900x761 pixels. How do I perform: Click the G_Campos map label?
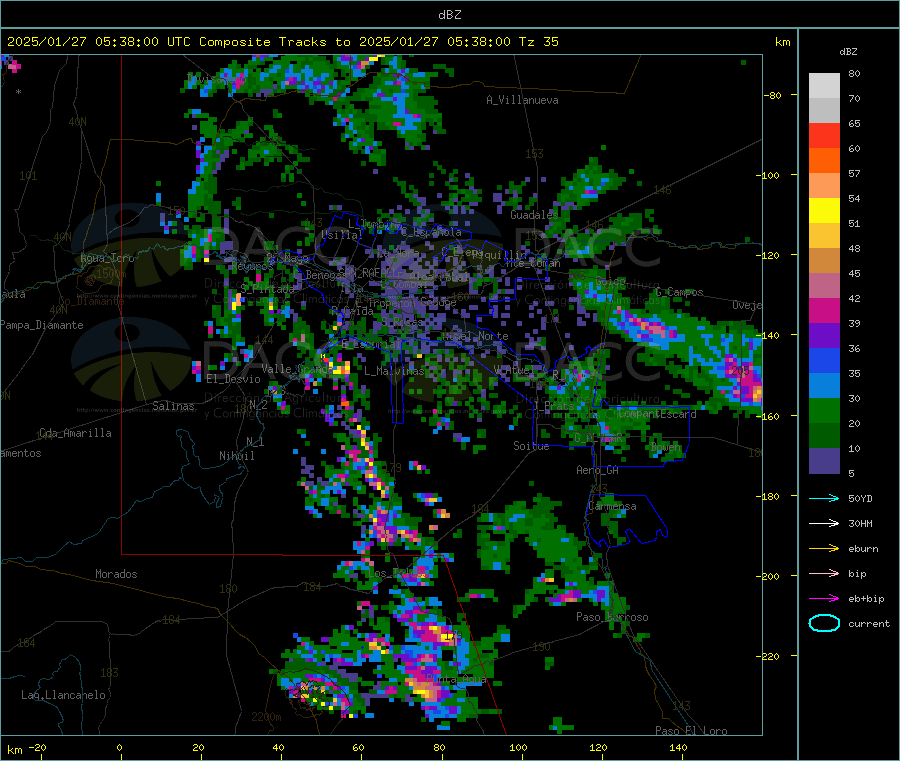coord(679,292)
